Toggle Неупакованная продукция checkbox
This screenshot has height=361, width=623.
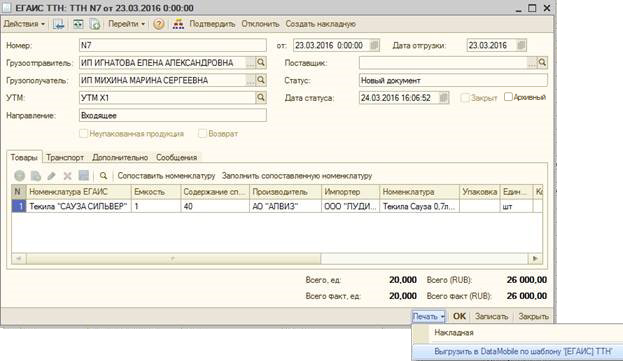[x=83, y=133]
